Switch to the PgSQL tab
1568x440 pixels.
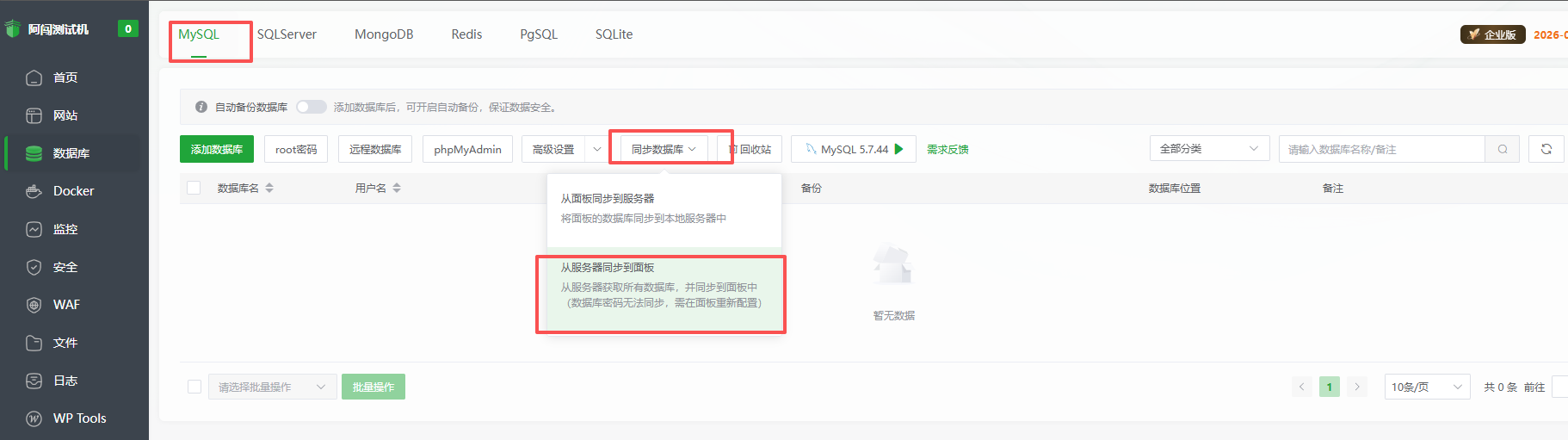pos(539,34)
